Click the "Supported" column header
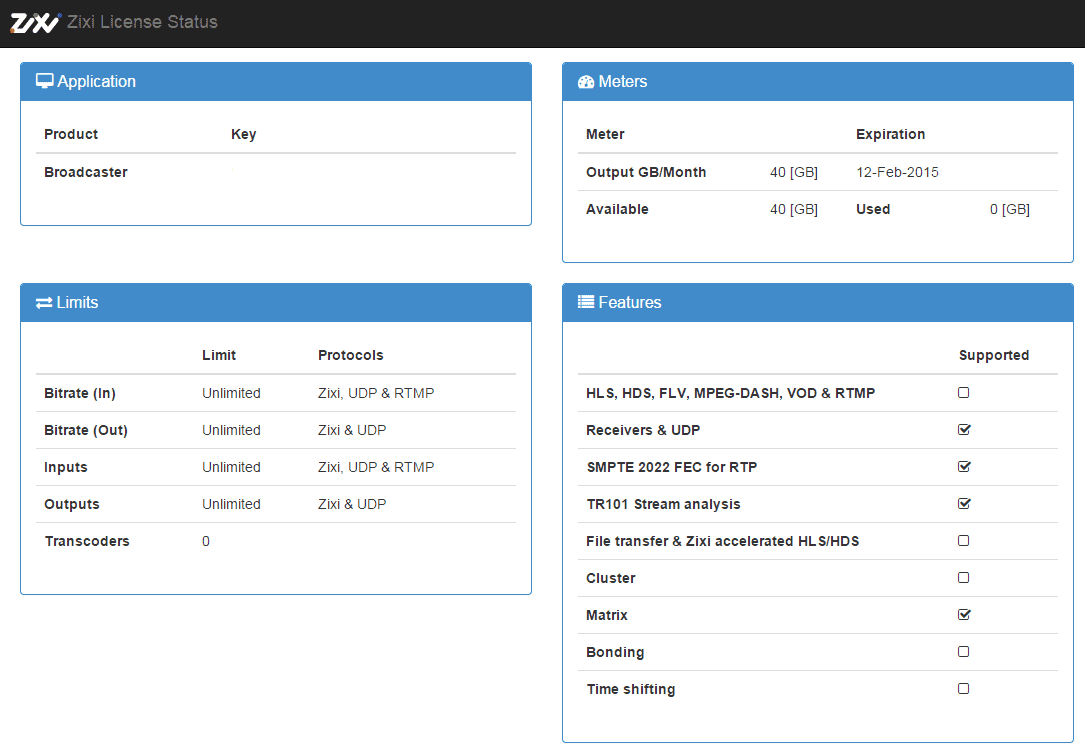 pos(994,356)
